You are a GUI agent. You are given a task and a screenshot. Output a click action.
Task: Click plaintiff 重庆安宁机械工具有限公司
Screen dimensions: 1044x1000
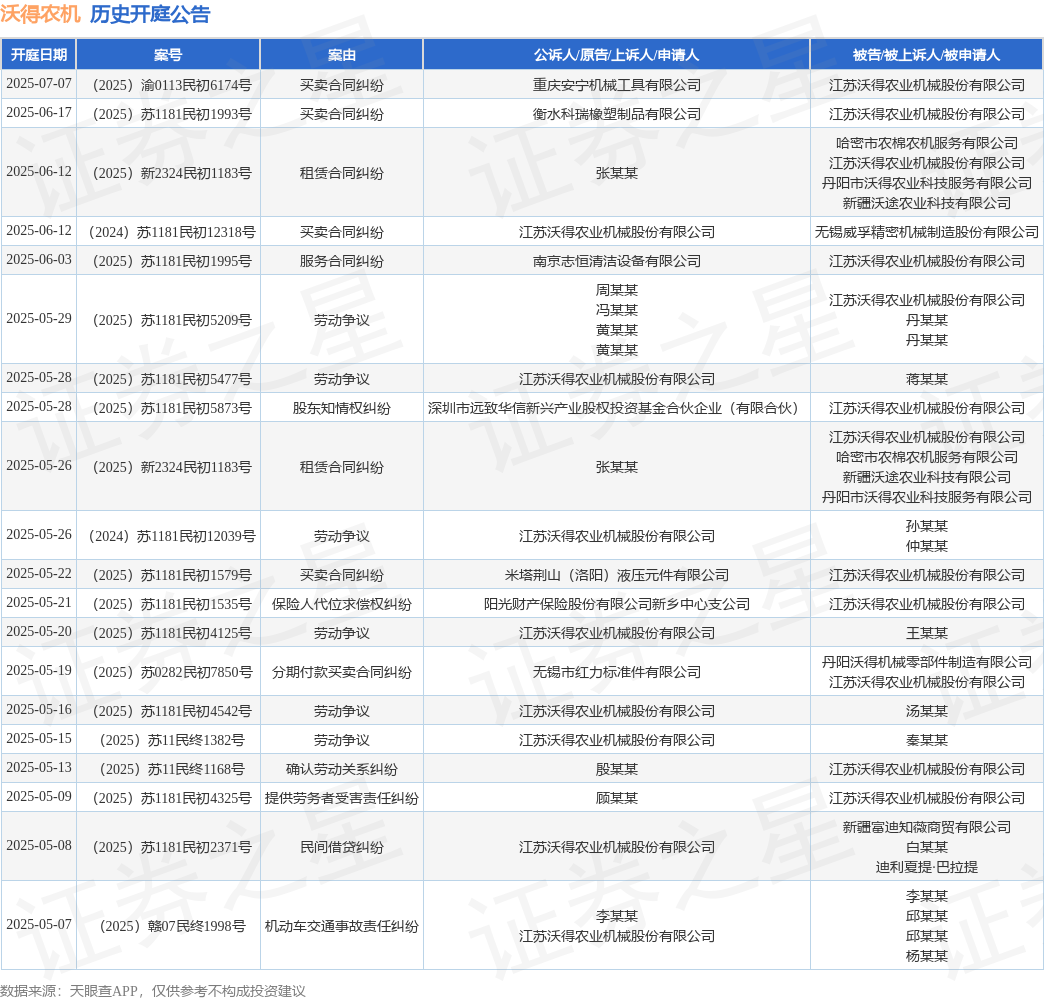tap(617, 85)
